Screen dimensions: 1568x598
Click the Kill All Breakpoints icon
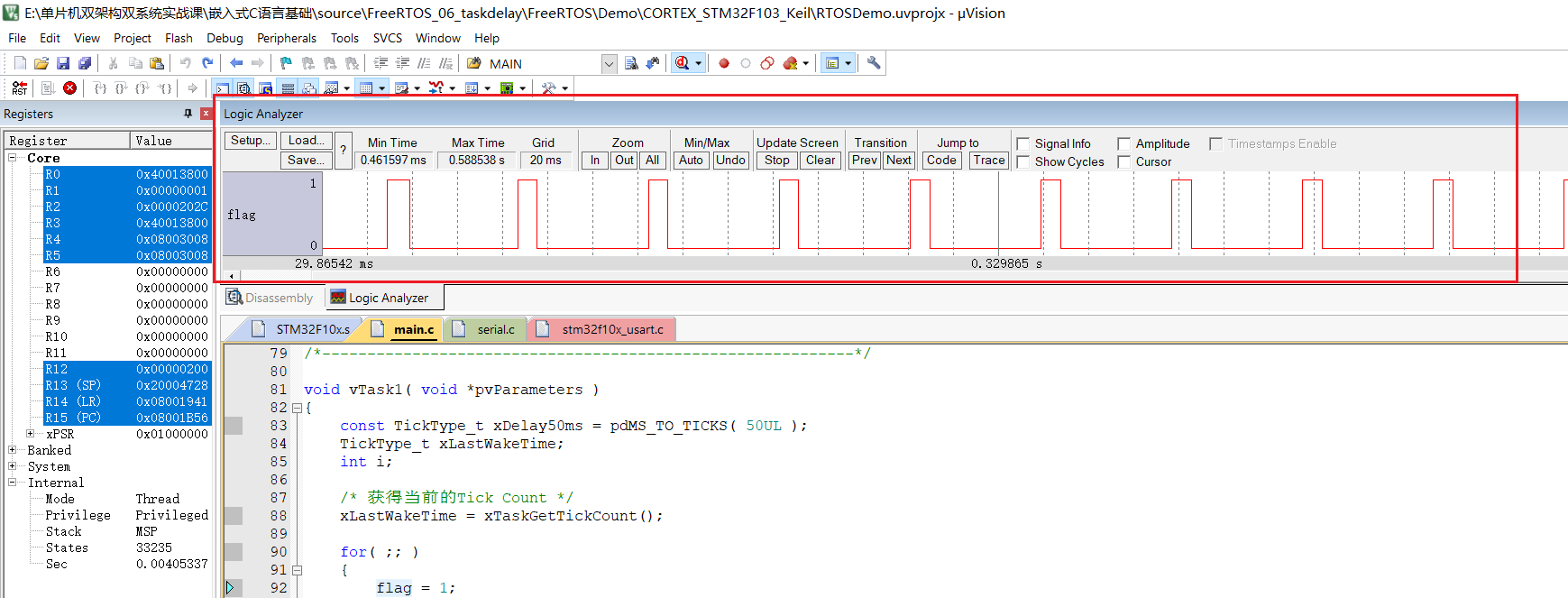790,63
